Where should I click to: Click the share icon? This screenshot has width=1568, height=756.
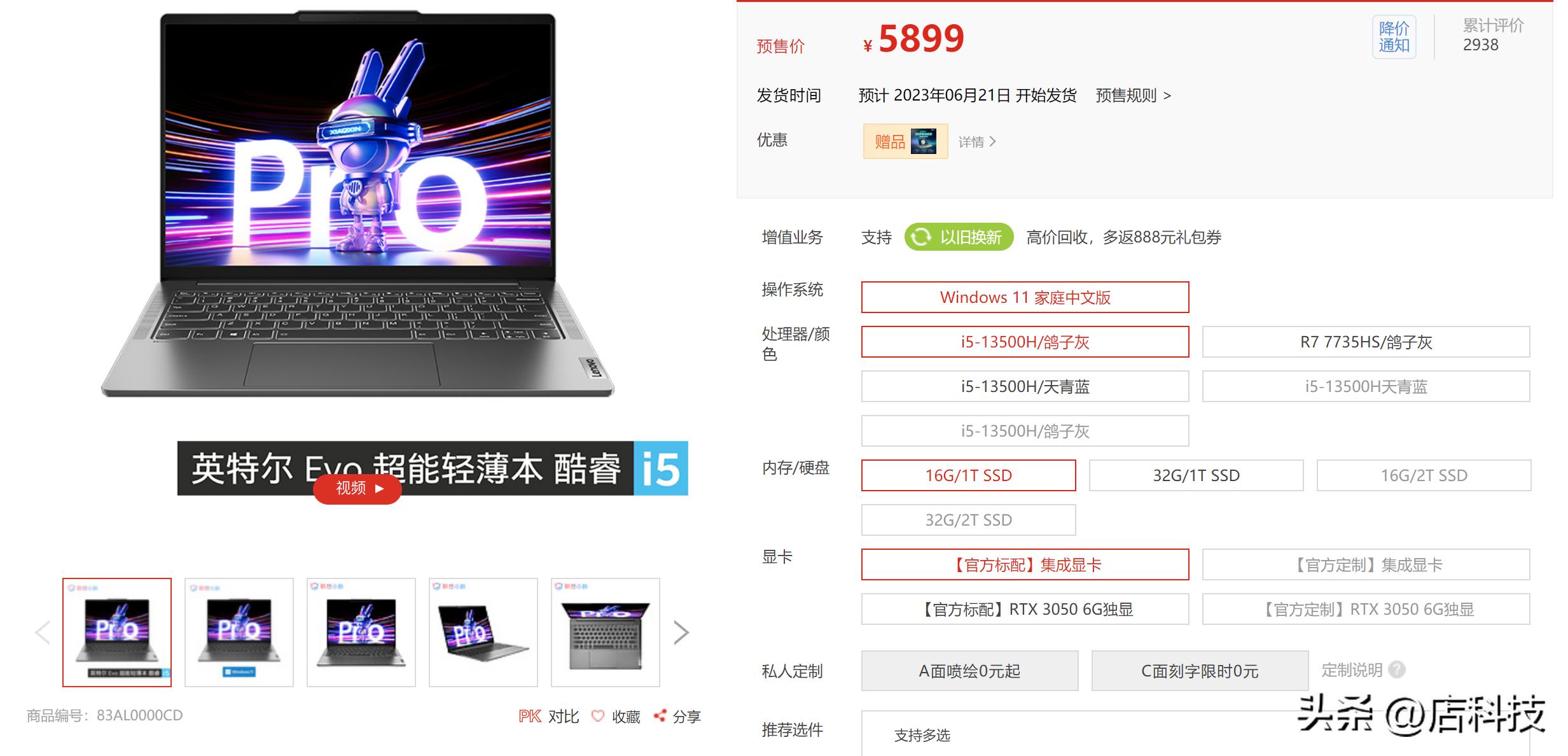(660, 716)
